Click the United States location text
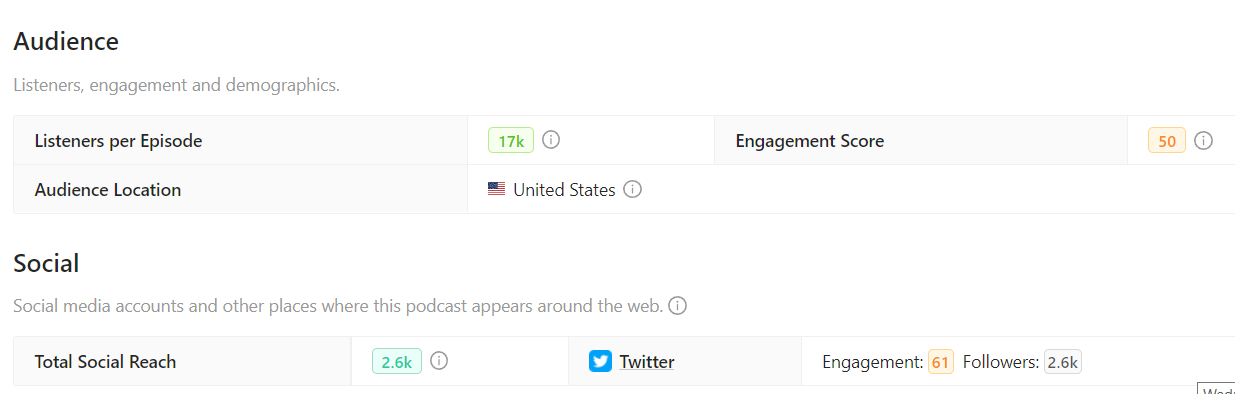Viewport: 1235px width, 394px height. tap(564, 190)
